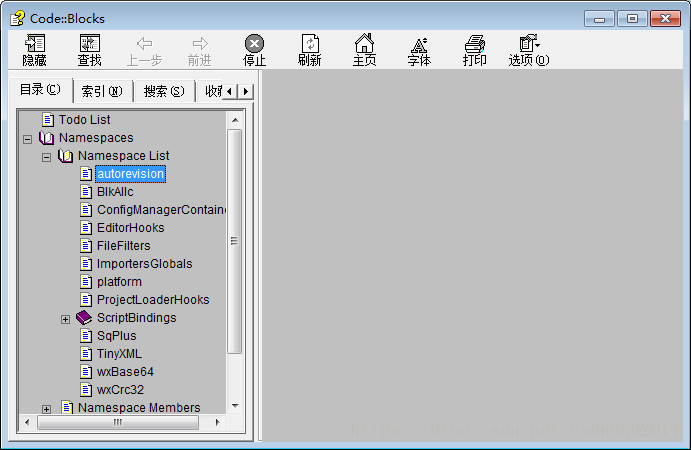The width and height of the screenshot is (691, 450).
Task: Click the tab strip right scroll arrow
Action: point(246,91)
